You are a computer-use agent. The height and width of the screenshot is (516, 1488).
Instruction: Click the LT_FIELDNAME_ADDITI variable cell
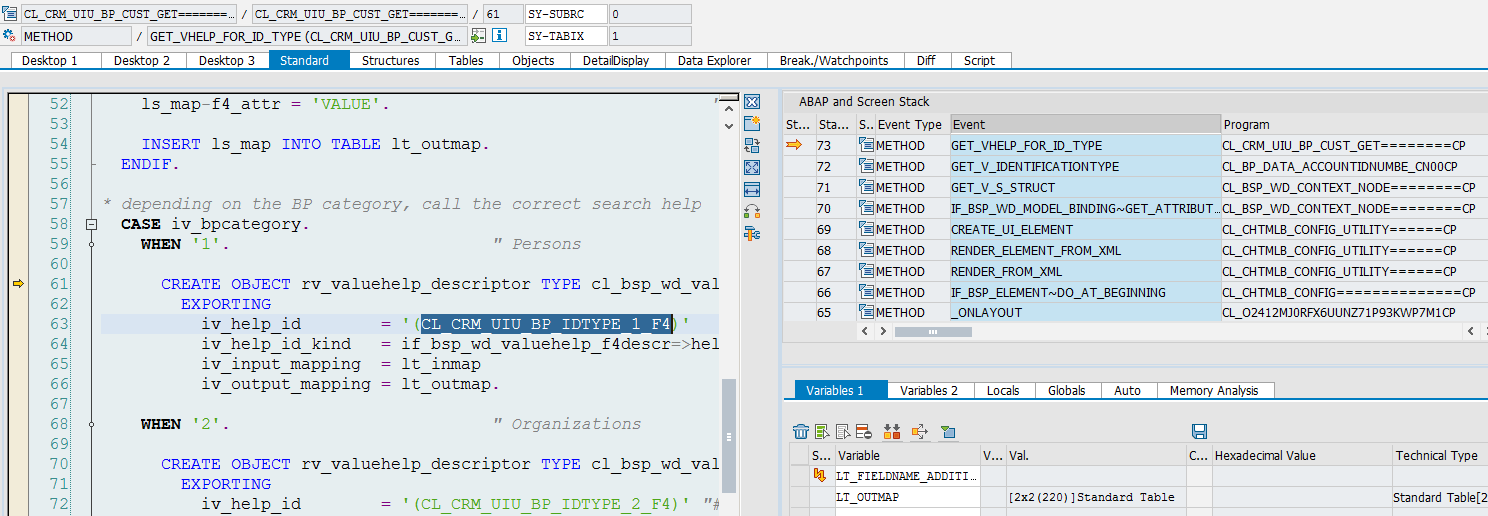[x=908, y=476]
